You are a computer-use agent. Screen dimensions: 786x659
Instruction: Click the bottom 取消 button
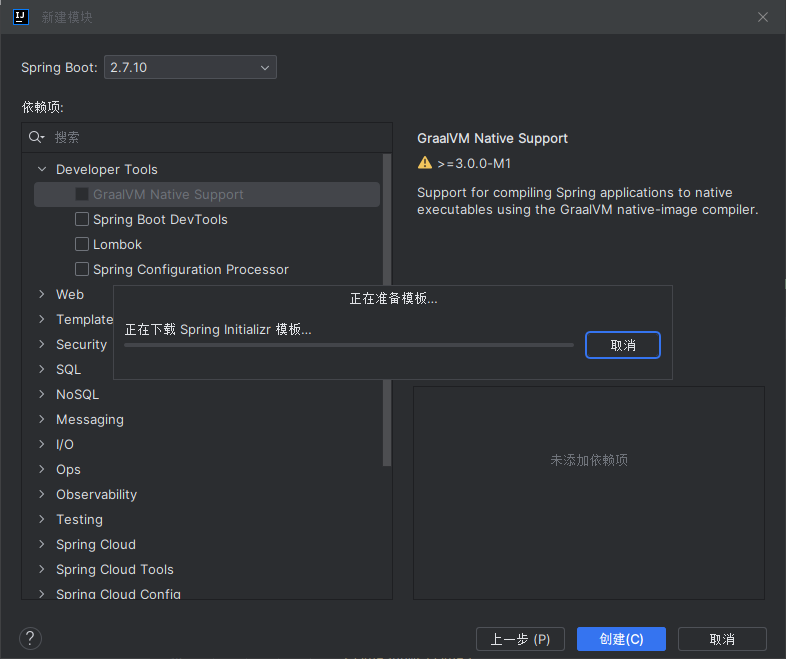click(722, 639)
